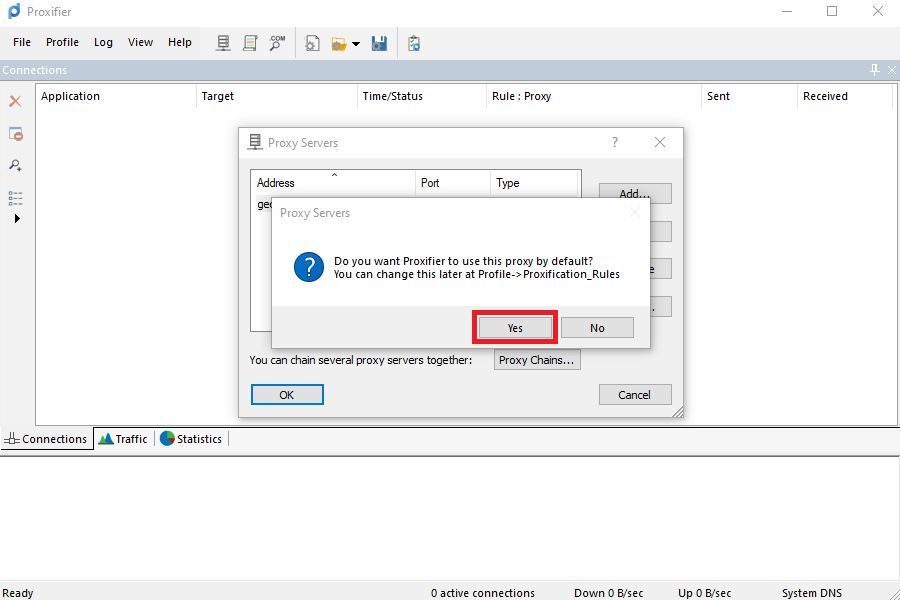Confirm with the Yes button

(x=515, y=328)
